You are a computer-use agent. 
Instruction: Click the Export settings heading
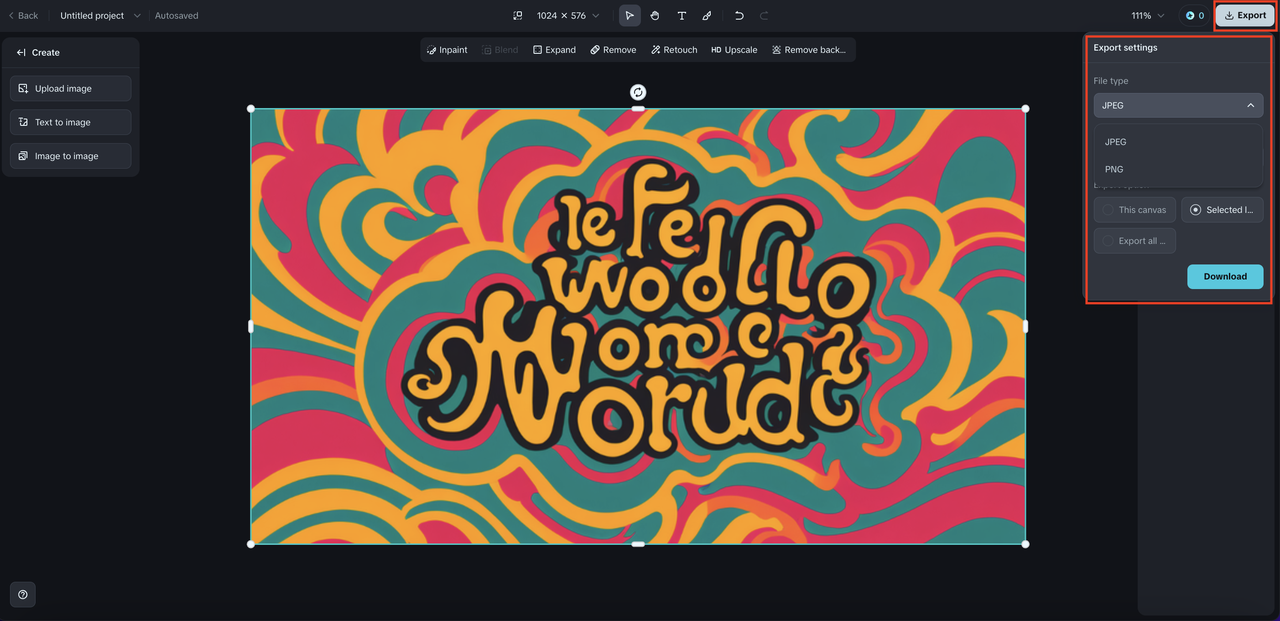point(1125,48)
